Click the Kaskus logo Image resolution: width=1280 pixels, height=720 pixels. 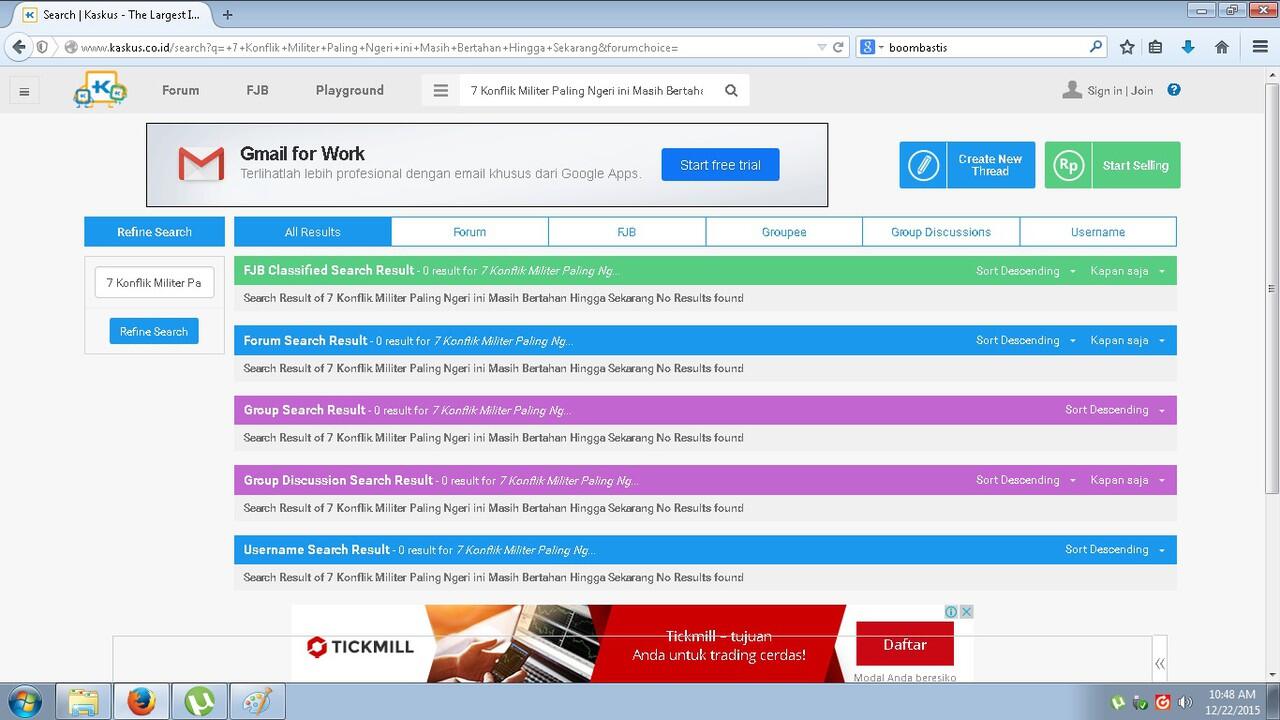(100, 90)
